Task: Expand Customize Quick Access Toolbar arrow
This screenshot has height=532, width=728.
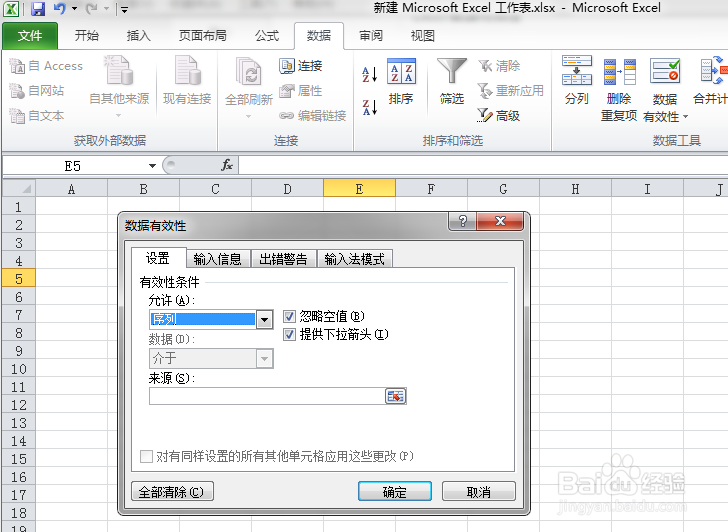Action: tap(124, 9)
